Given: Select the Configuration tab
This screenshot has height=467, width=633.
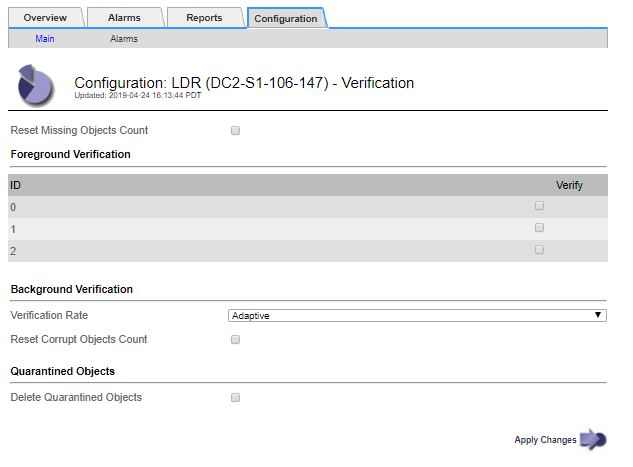Looking at the screenshot, I should [286, 18].
